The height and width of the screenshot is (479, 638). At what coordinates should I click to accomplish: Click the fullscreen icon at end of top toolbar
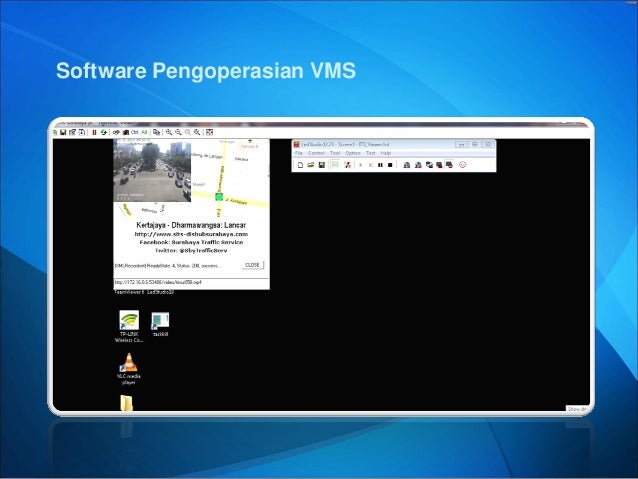pyautogui.click(x=210, y=132)
